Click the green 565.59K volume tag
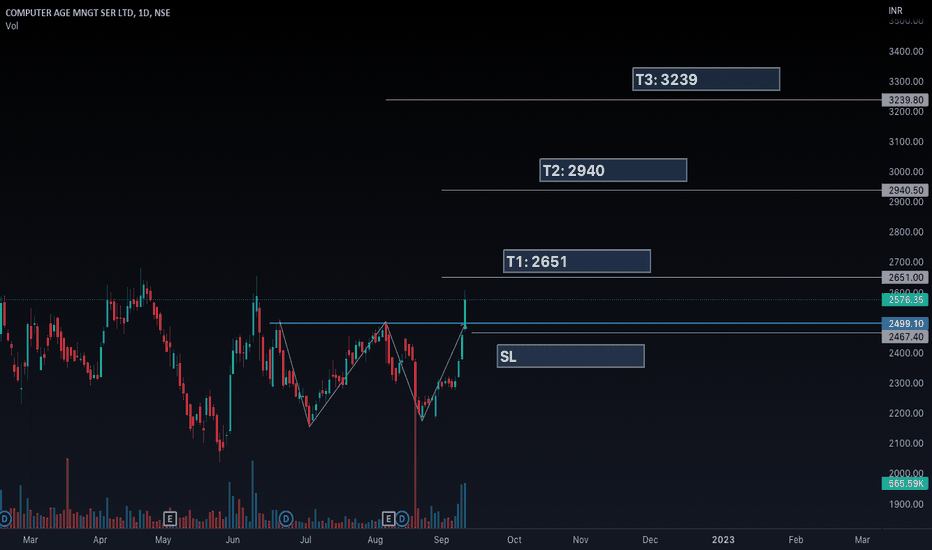 (x=905, y=483)
